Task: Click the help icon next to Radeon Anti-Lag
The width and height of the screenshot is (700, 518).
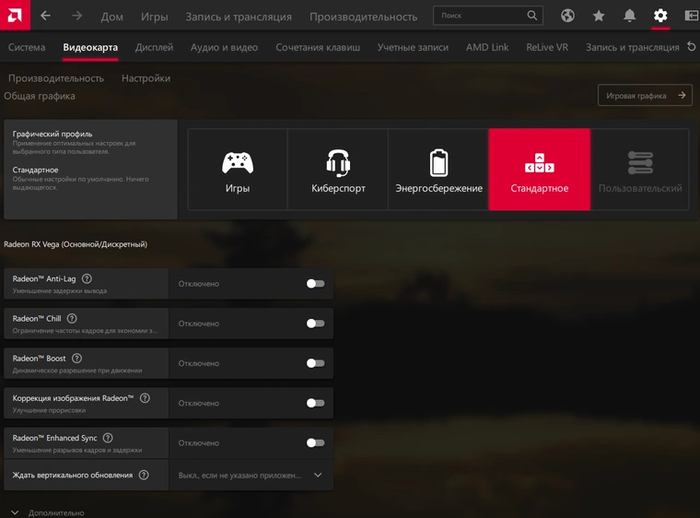Action: [87, 279]
